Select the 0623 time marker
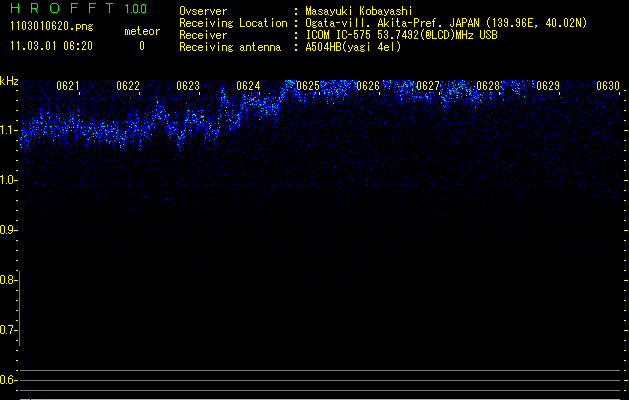629x400 pixels. pyautogui.click(x=188, y=86)
